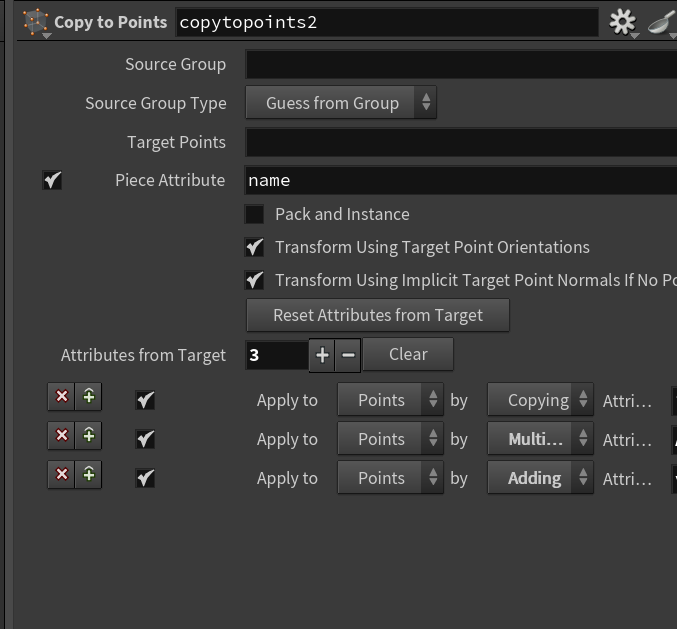The image size is (677, 629).
Task: Remove first Attributes from Target row (red X)
Action: [62, 396]
